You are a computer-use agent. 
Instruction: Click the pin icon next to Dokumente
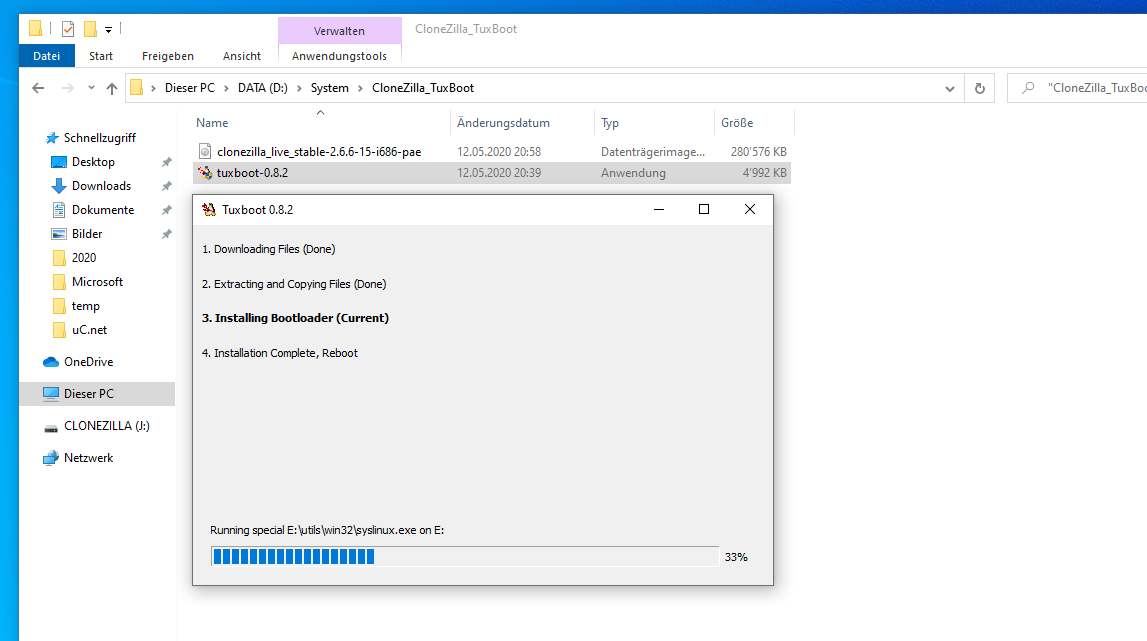(166, 210)
